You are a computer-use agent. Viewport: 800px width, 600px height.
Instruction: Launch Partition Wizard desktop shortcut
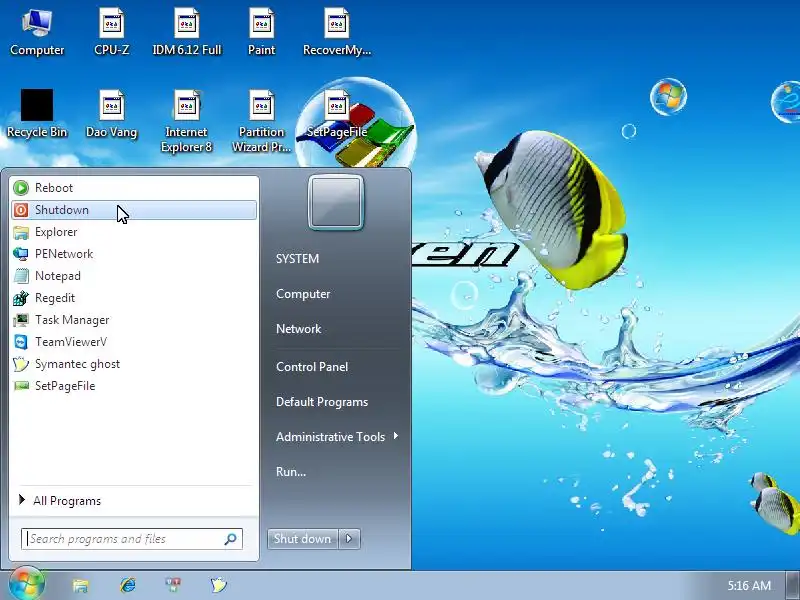261,121
